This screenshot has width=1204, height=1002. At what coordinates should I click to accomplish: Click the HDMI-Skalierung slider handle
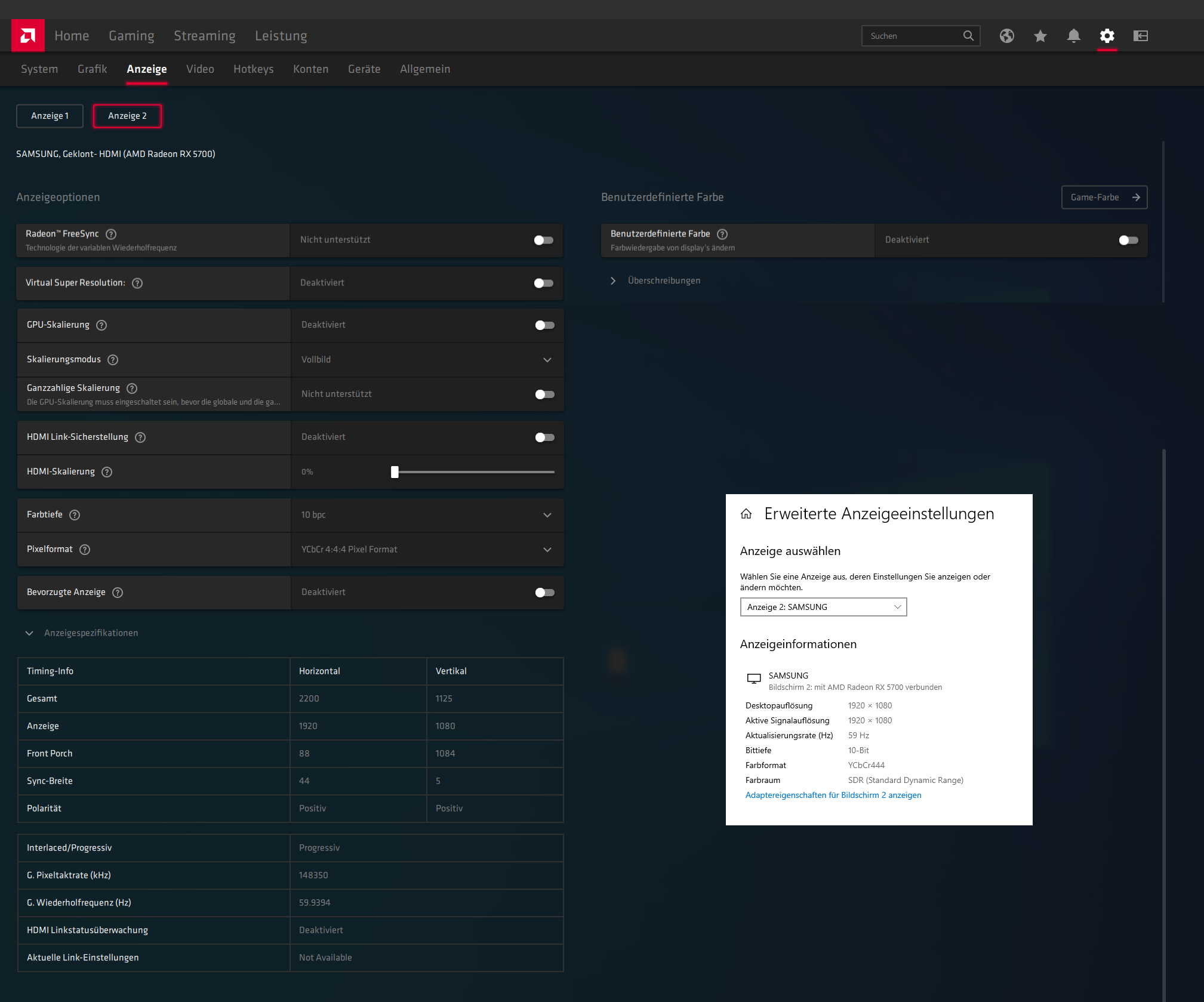[x=395, y=472]
